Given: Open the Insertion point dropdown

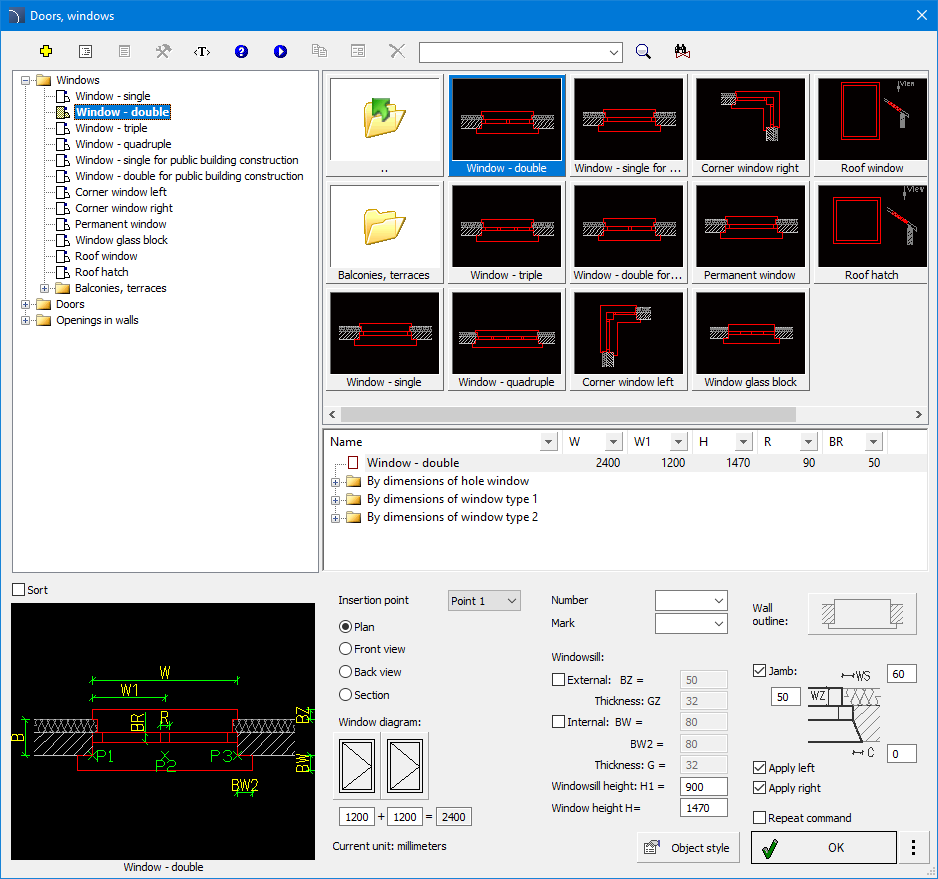Looking at the screenshot, I should click(x=484, y=601).
